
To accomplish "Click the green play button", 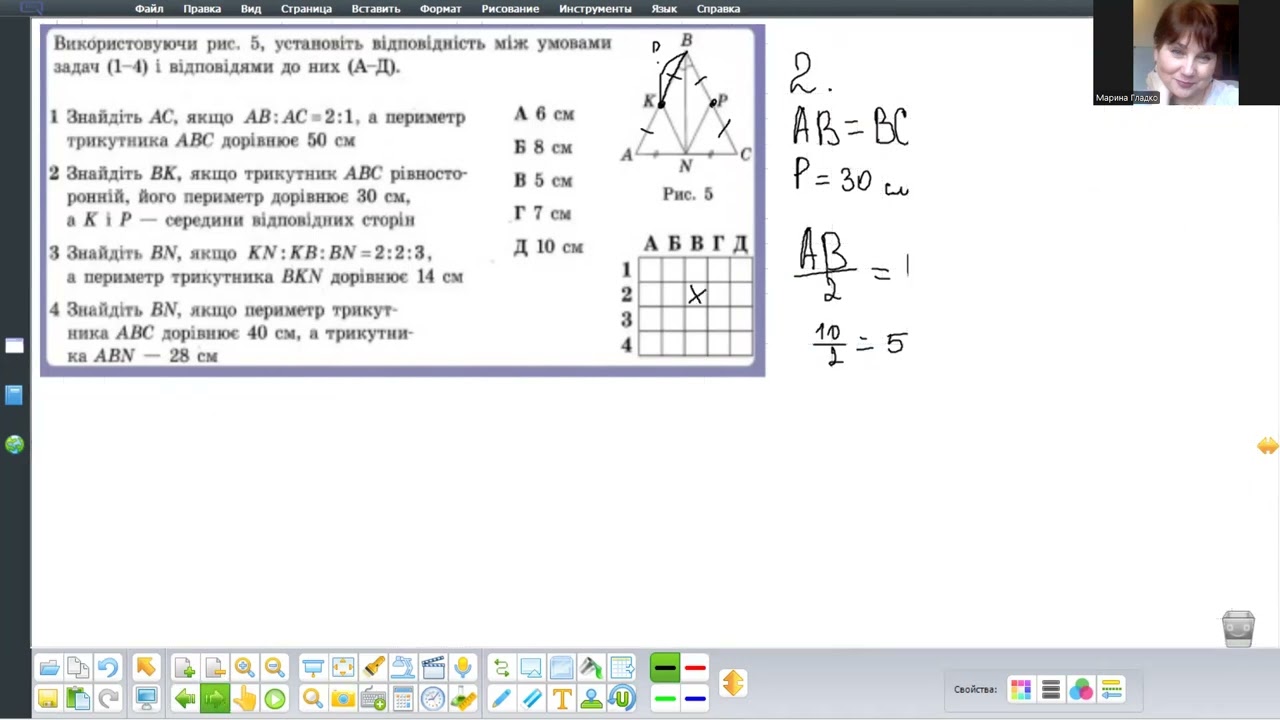I will pos(274,699).
